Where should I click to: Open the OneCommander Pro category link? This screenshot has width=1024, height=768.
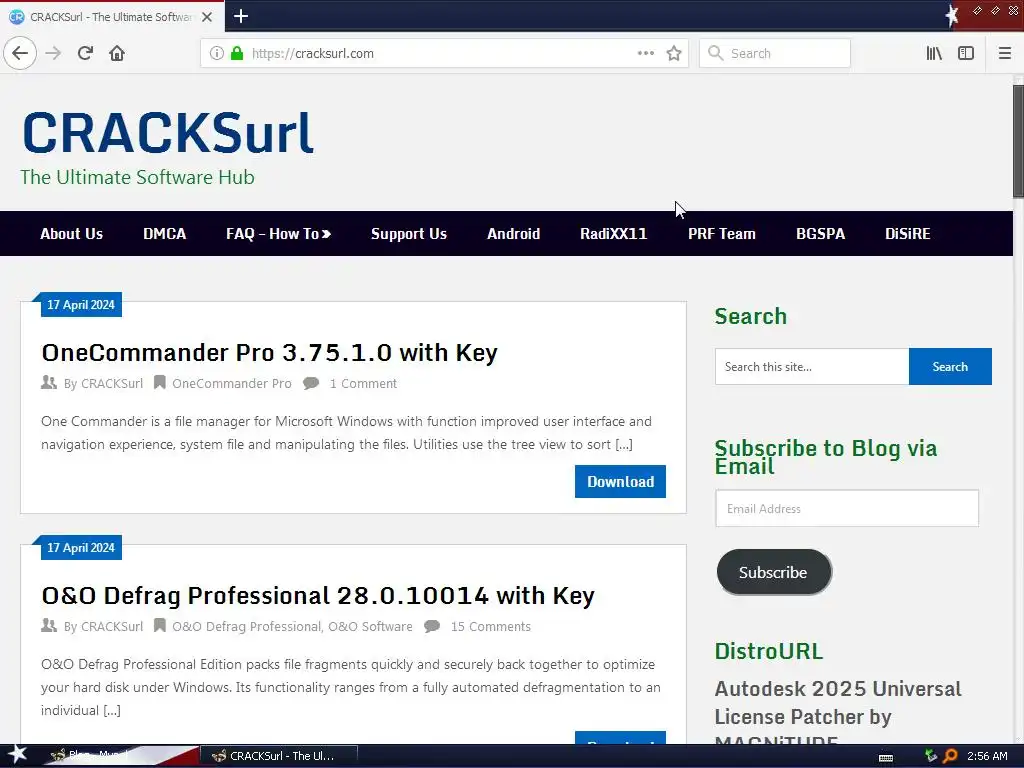[232, 383]
